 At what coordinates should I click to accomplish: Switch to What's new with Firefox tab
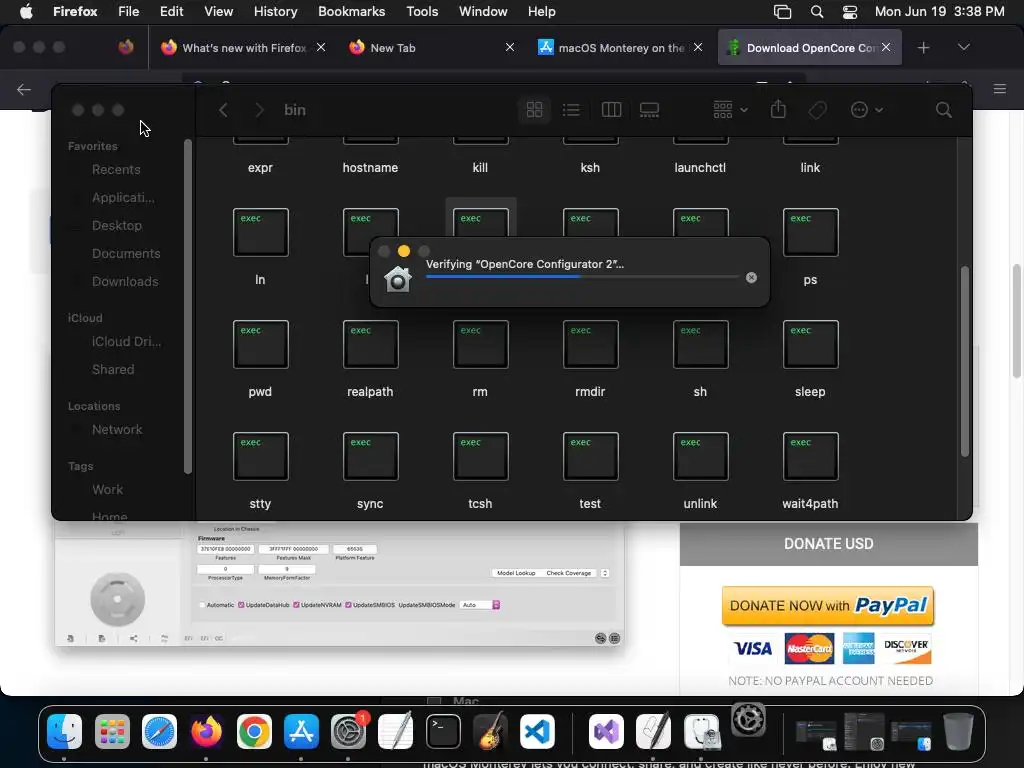(242, 48)
